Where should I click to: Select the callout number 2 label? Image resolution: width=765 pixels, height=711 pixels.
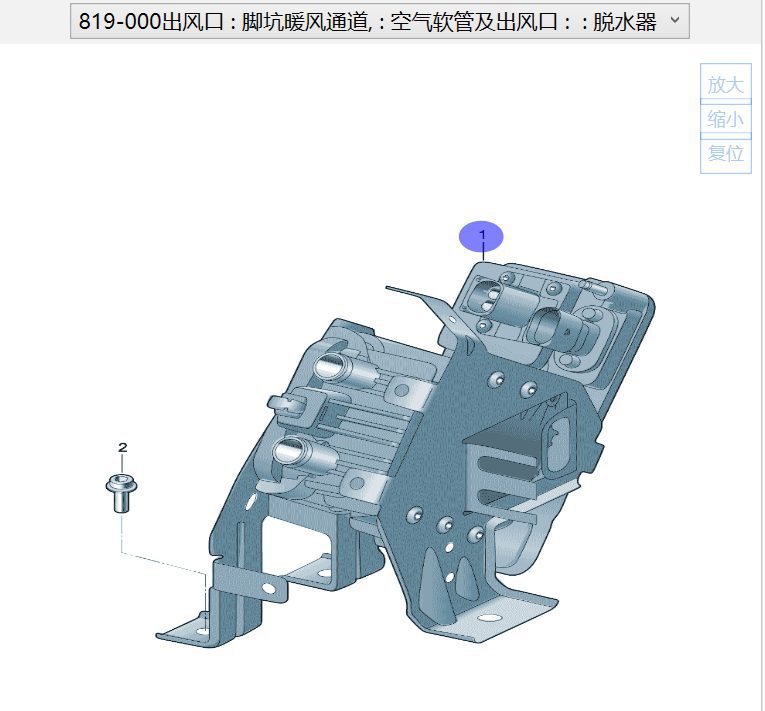[x=122, y=448]
